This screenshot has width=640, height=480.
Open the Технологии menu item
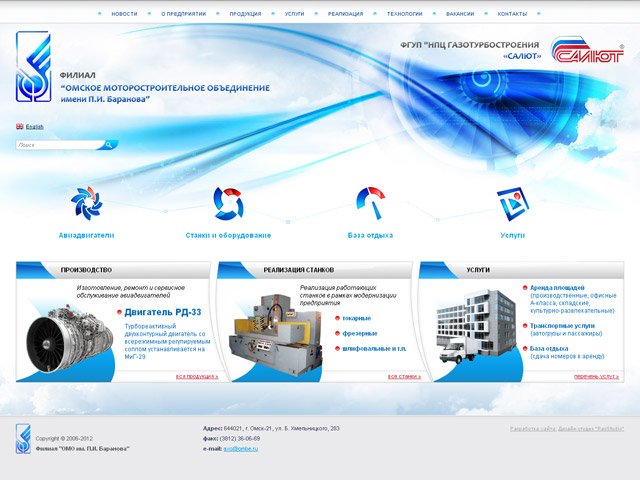click(x=404, y=14)
